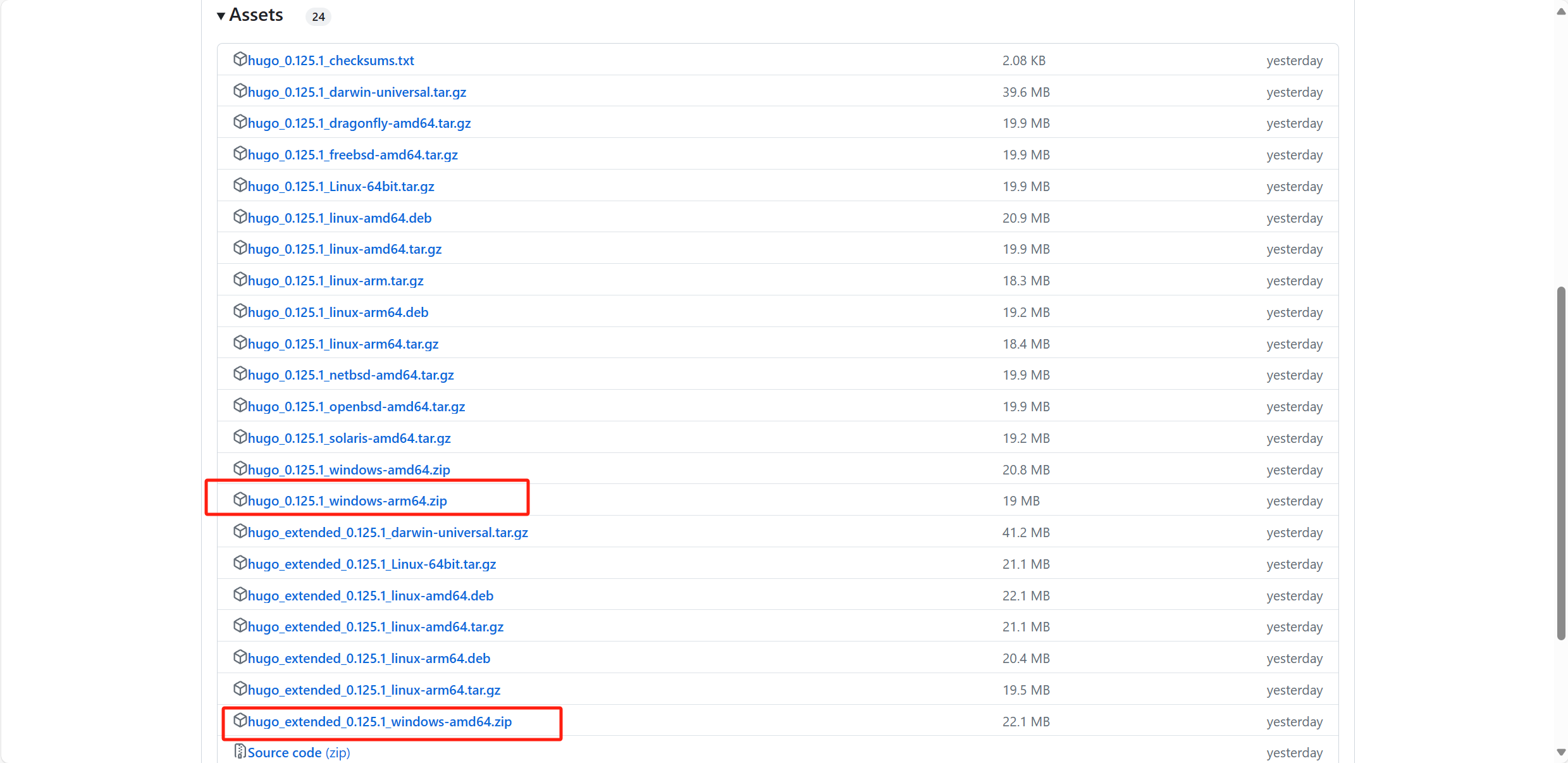This screenshot has width=1568, height=763.
Task: Click package icon beside hugo_extended windows-amd64.zip
Action: click(240, 721)
